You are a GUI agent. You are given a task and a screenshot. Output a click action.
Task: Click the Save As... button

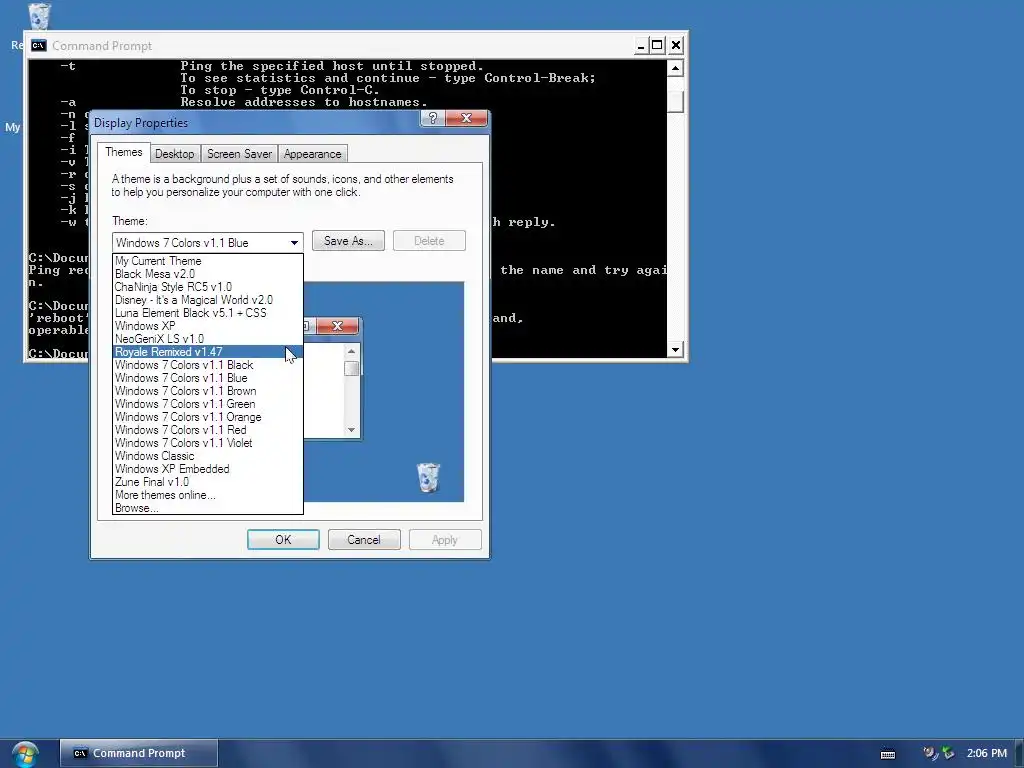pos(348,241)
